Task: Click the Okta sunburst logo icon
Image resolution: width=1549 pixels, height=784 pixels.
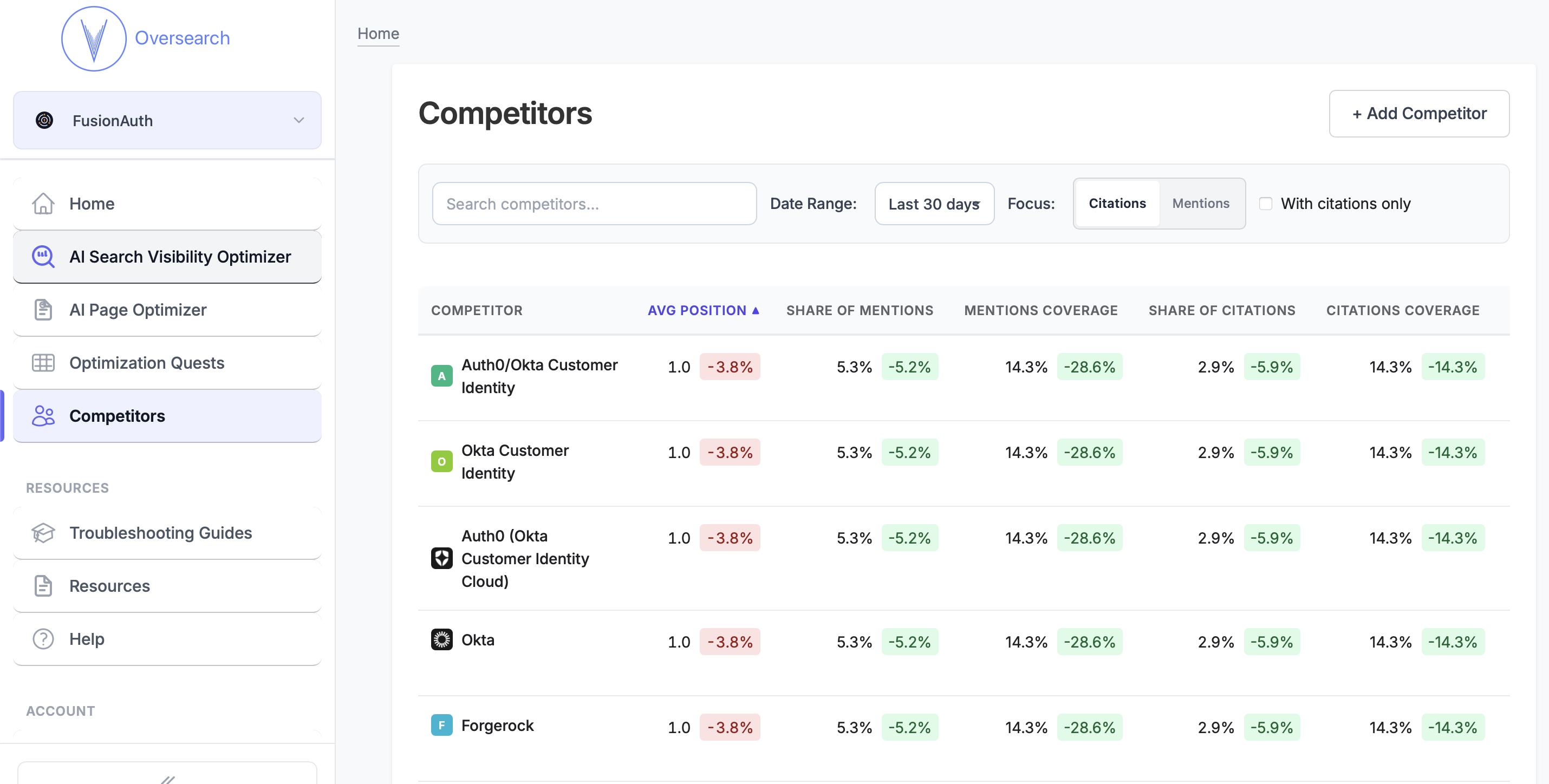Action: pyautogui.click(x=441, y=639)
